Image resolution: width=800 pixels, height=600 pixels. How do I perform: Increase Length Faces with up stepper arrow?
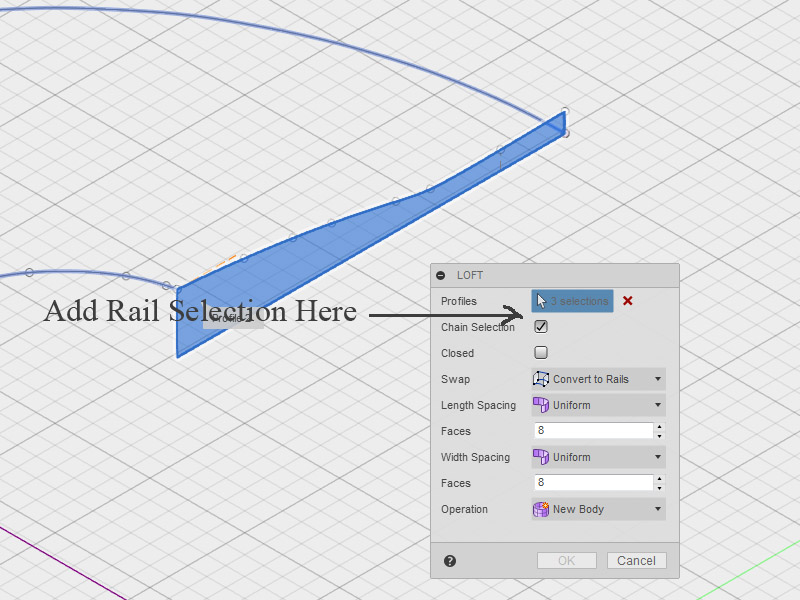click(x=660, y=427)
